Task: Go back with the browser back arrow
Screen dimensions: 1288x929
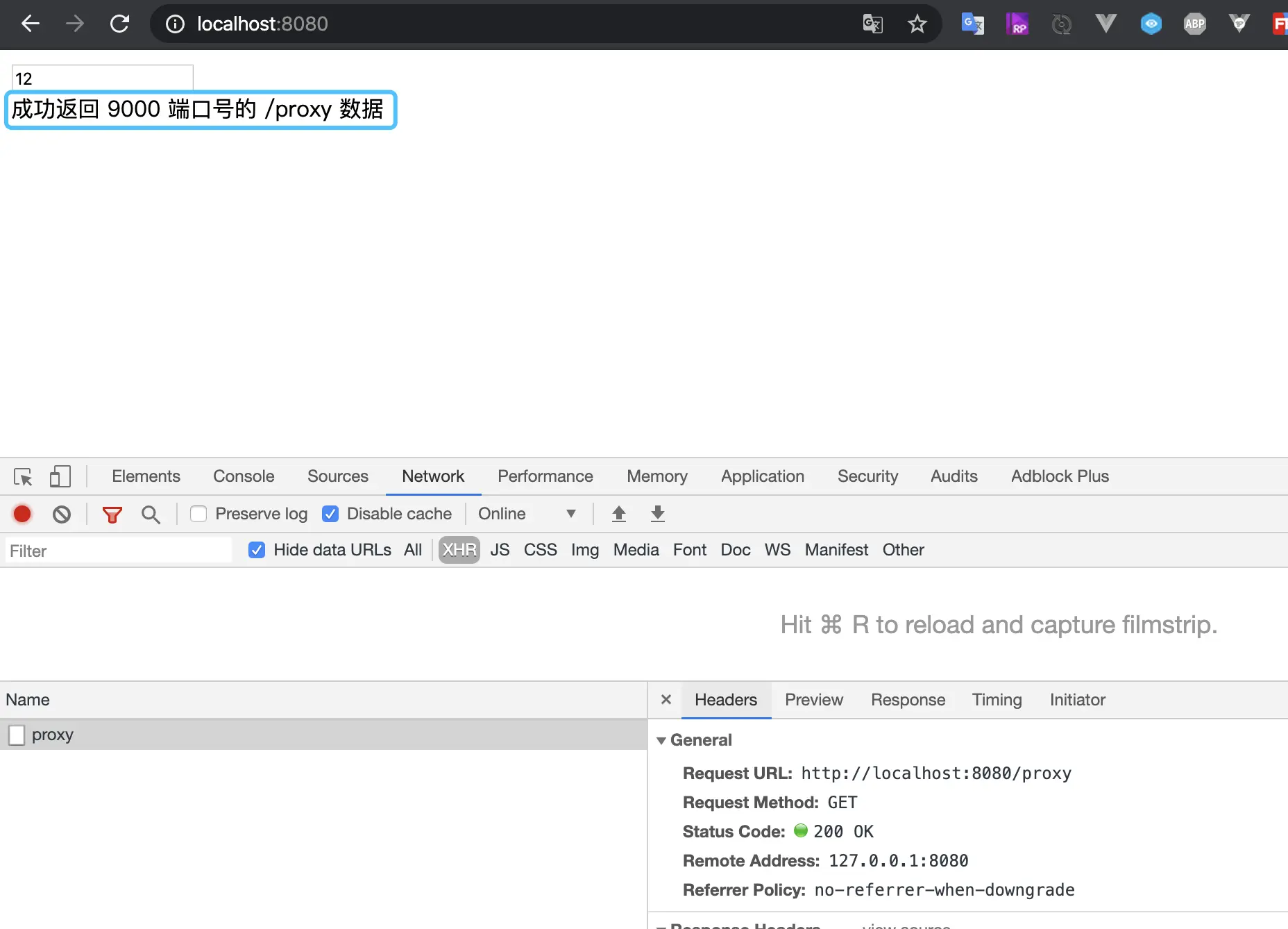Action: (31, 24)
